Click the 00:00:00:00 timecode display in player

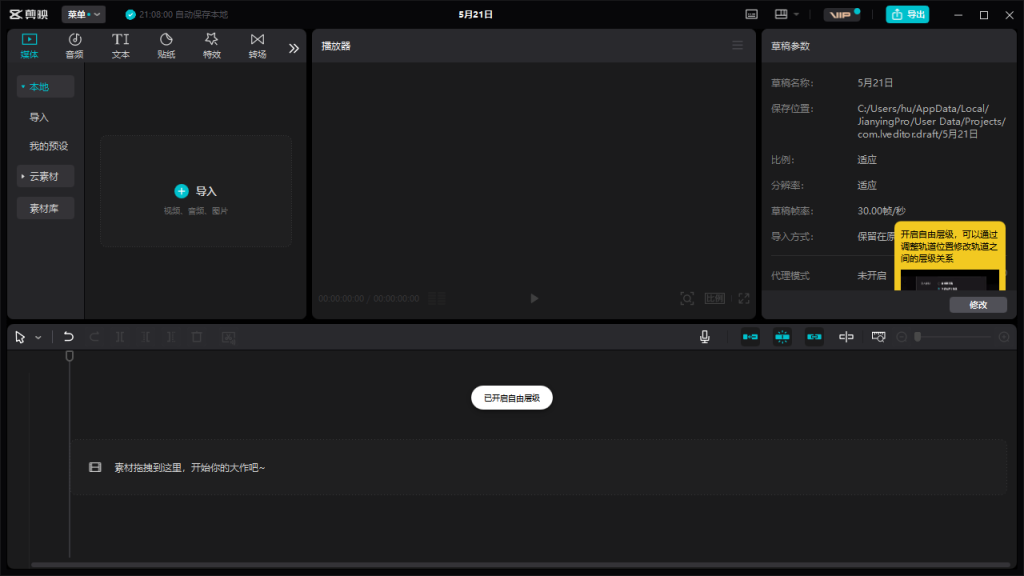pyautogui.click(x=342, y=298)
